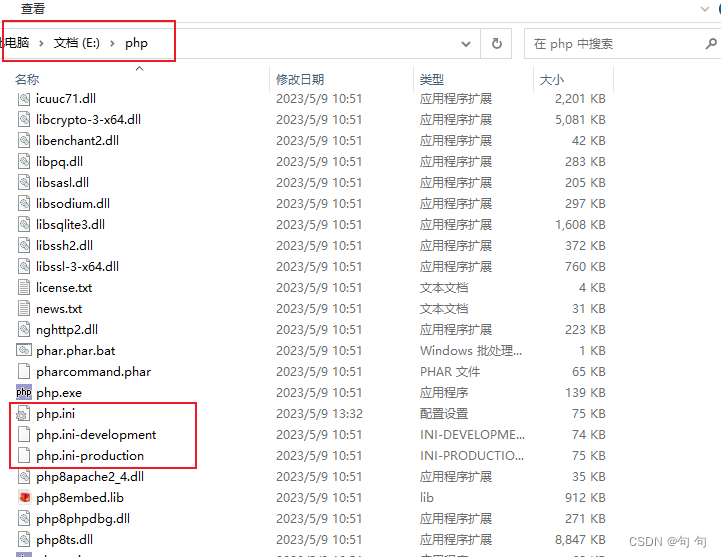Click the php8phpdbg.dll file icon

pos(24,519)
